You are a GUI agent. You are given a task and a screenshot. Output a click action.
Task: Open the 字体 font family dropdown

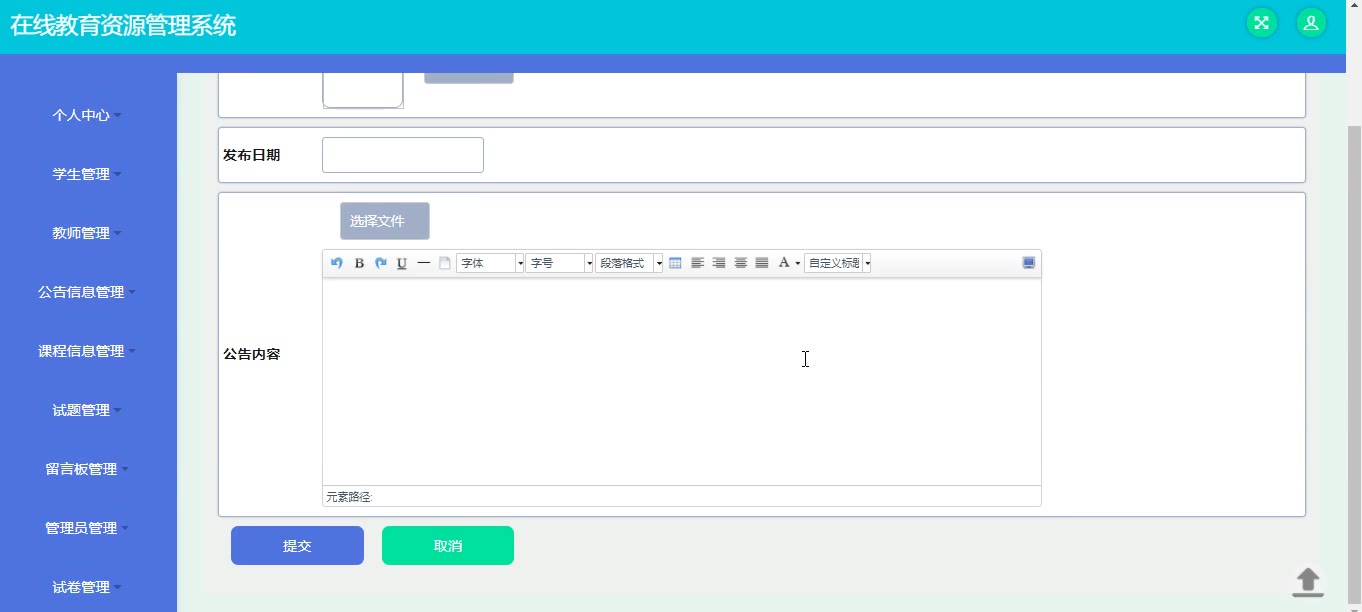pos(490,263)
